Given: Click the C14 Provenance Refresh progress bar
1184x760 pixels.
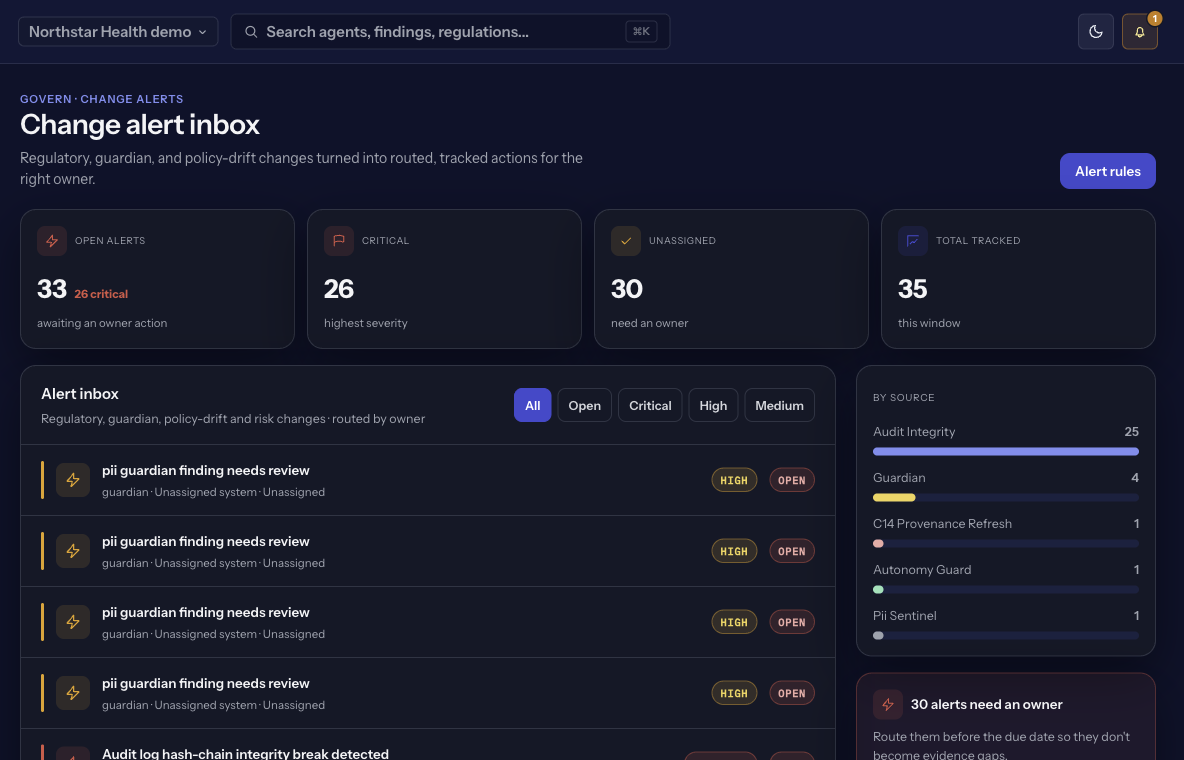Looking at the screenshot, I should (1005, 544).
